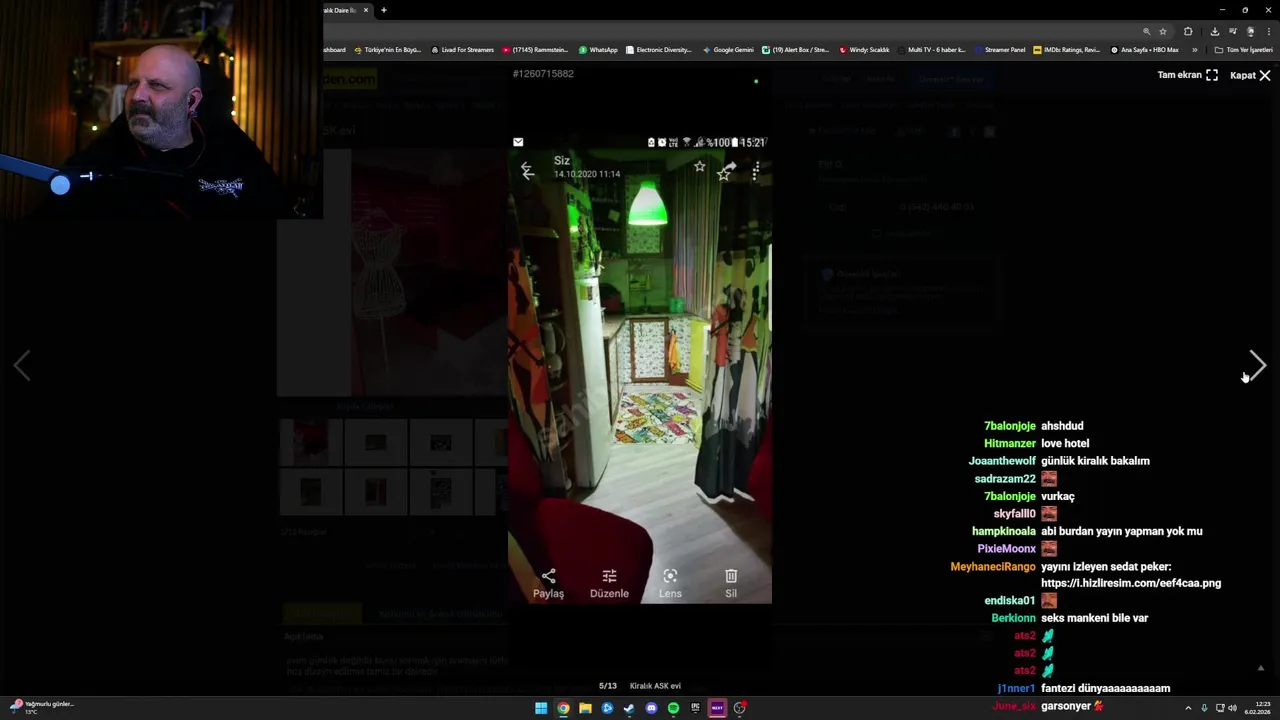Image resolution: width=1280 pixels, height=720 pixels.
Task: Expand the hidden system tray icons
Action: coord(1188,708)
